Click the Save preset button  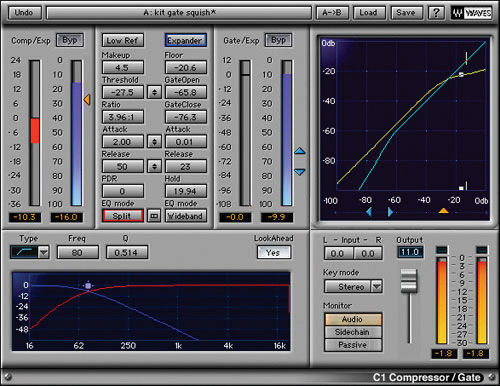pyautogui.click(x=406, y=13)
